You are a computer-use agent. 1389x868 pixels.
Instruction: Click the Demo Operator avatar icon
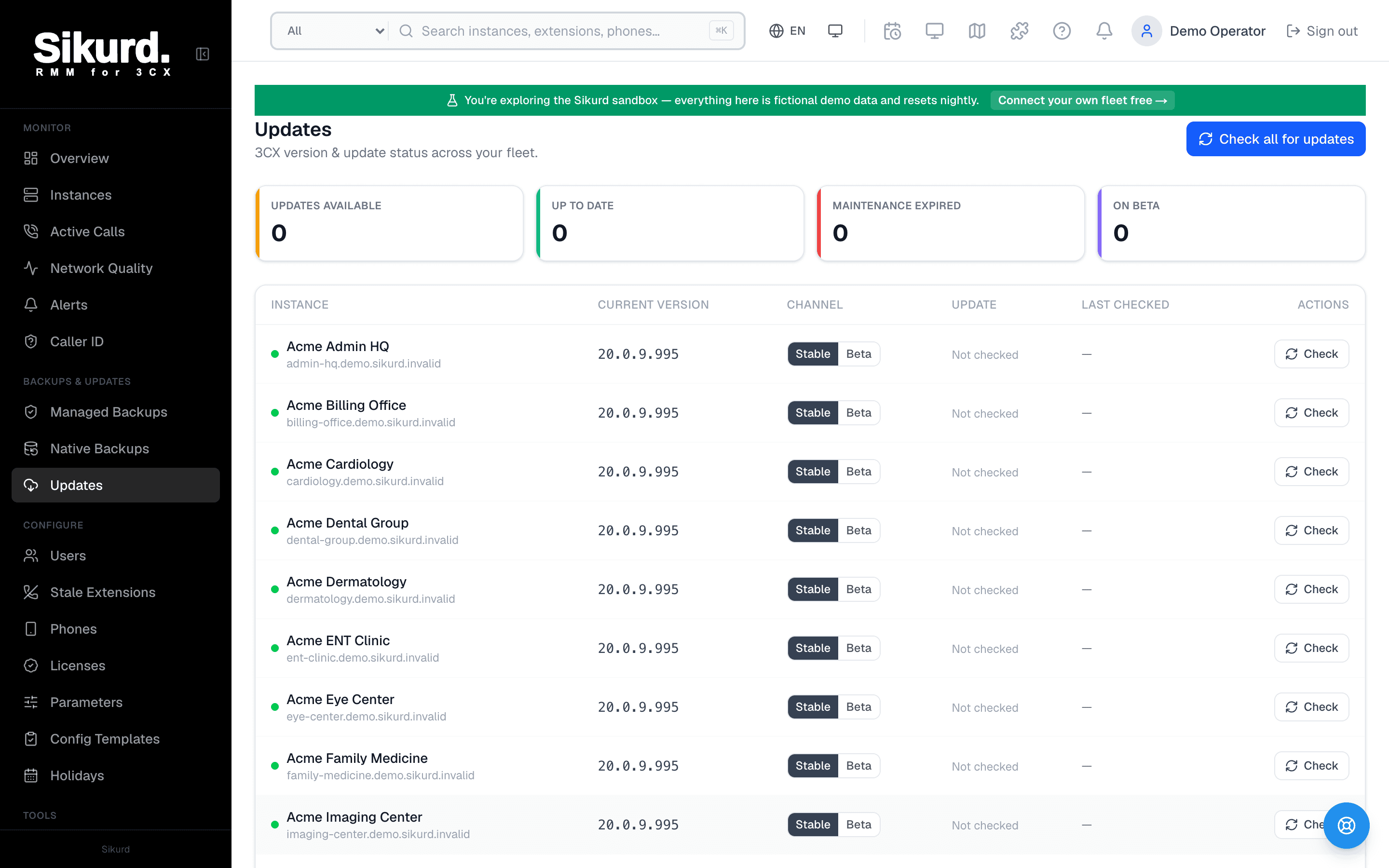(x=1146, y=31)
